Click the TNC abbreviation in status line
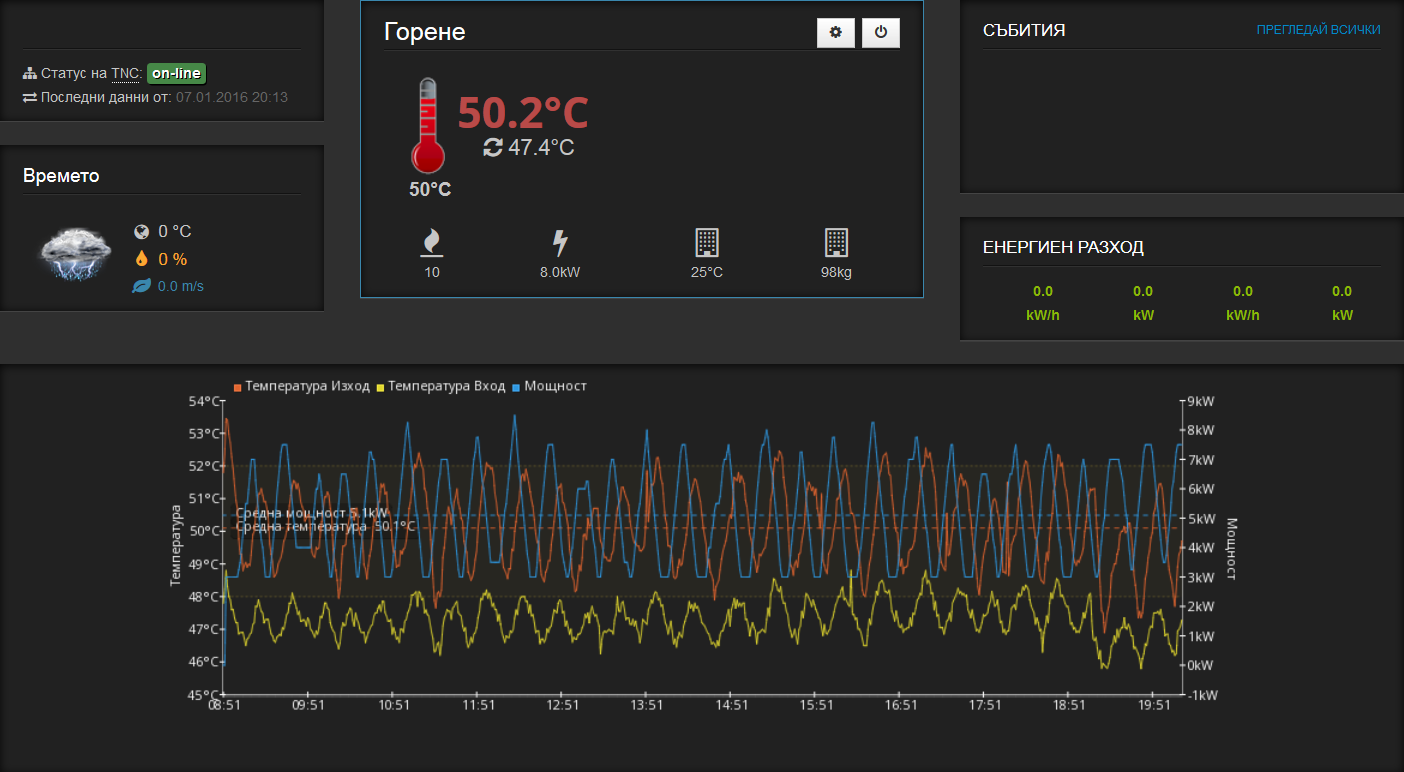 (126, 73)
